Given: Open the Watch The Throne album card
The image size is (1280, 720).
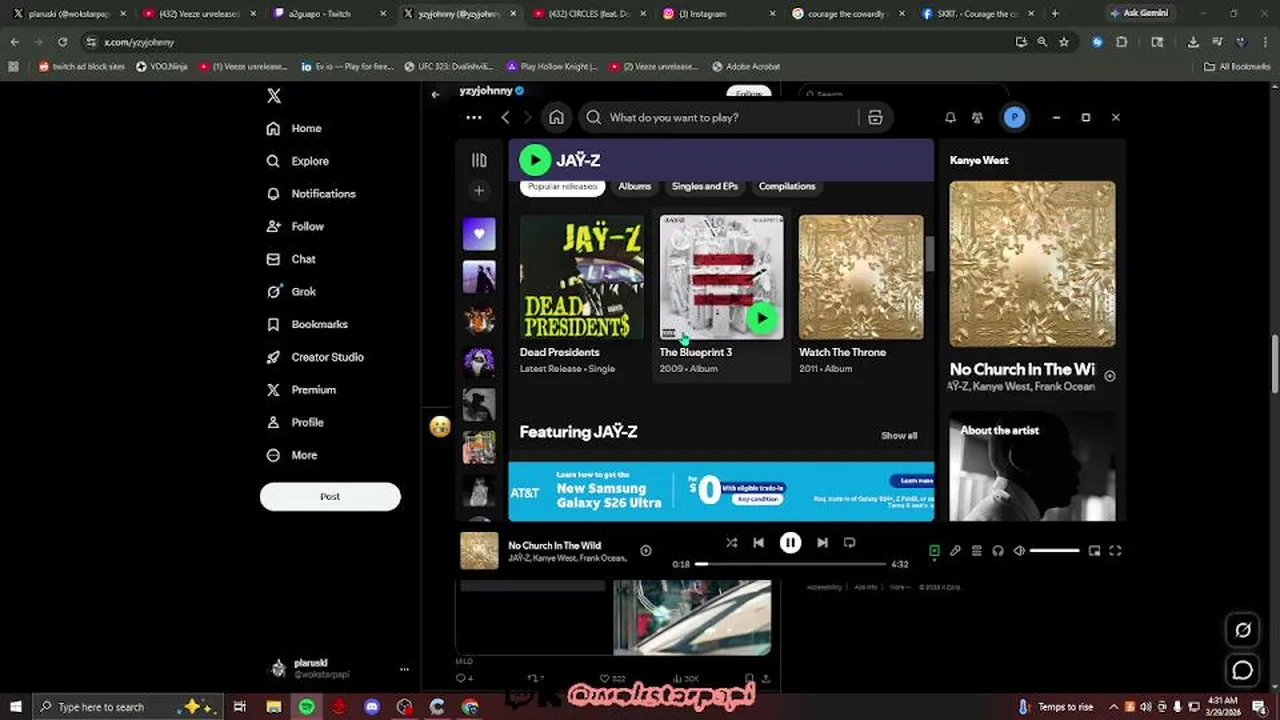Looking at the screenshot, I should (861, 295).
